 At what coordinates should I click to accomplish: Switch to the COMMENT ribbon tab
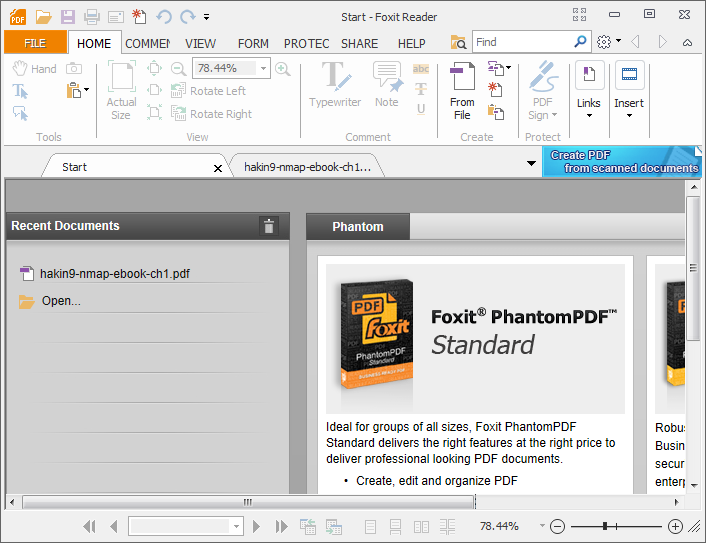coord(148,44)
